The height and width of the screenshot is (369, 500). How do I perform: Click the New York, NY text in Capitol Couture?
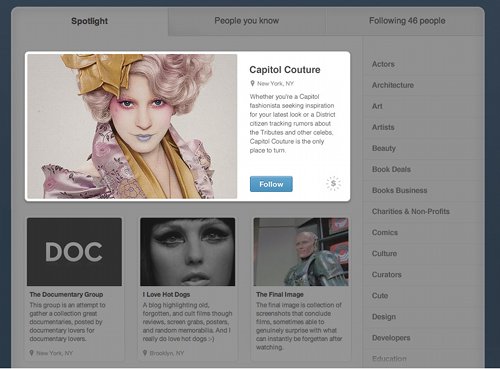(275, 84)
